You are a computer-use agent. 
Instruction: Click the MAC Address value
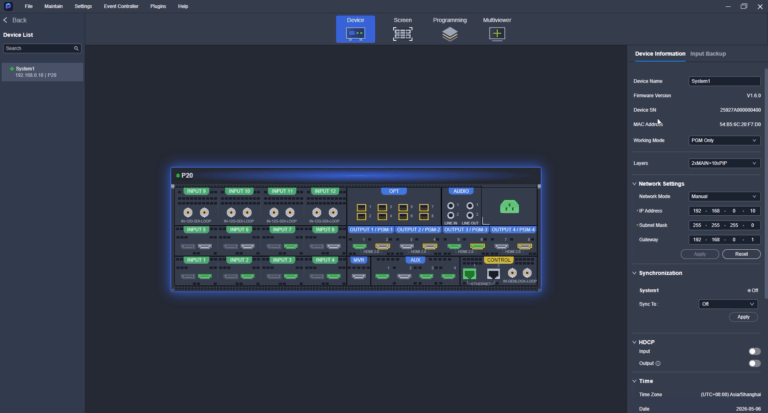(740, 124)
